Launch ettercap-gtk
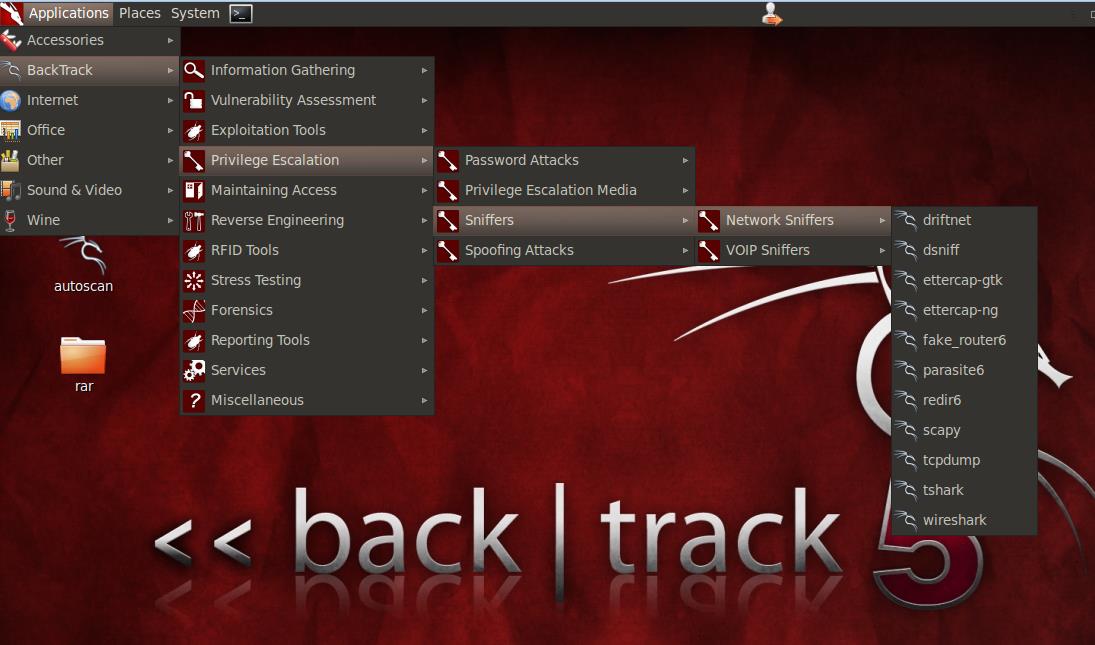 click(964, 281)
